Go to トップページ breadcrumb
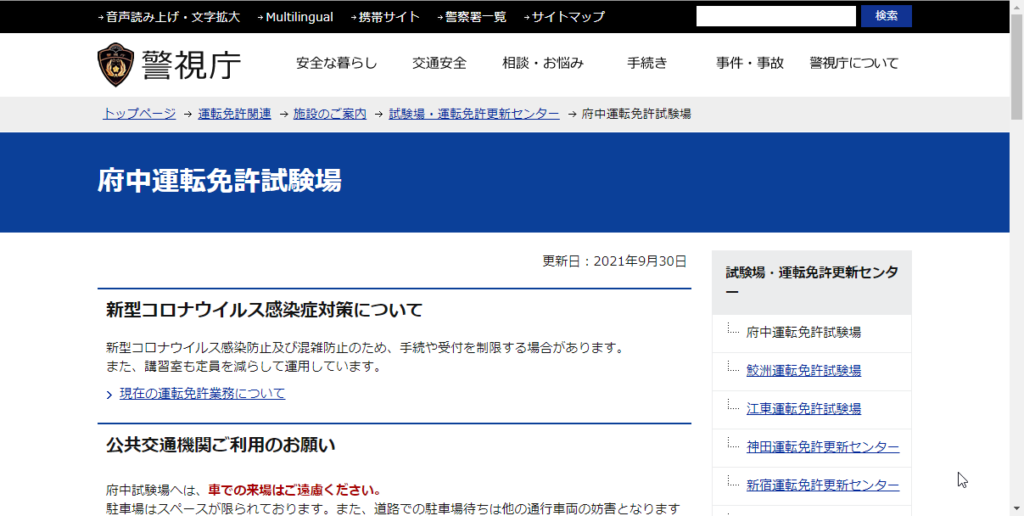The height and width of the screenshot is (516, 1024). click(x=139, y=114)
